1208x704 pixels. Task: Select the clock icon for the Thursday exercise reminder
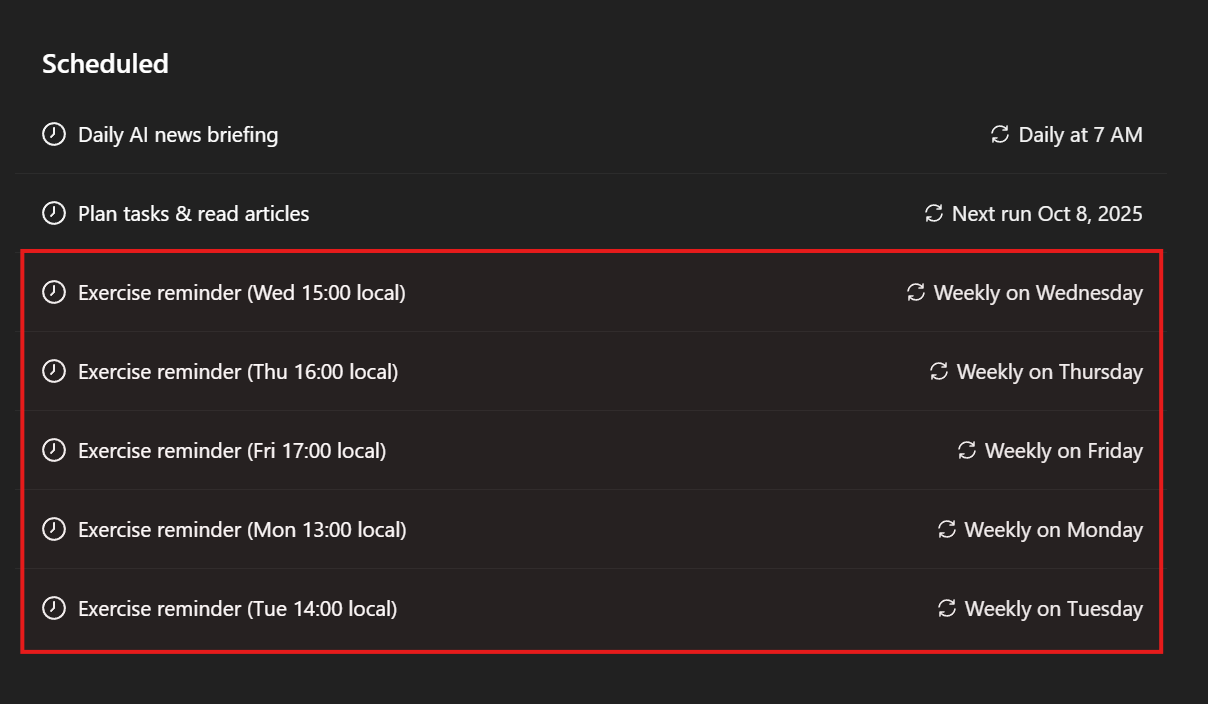[54, 370]
